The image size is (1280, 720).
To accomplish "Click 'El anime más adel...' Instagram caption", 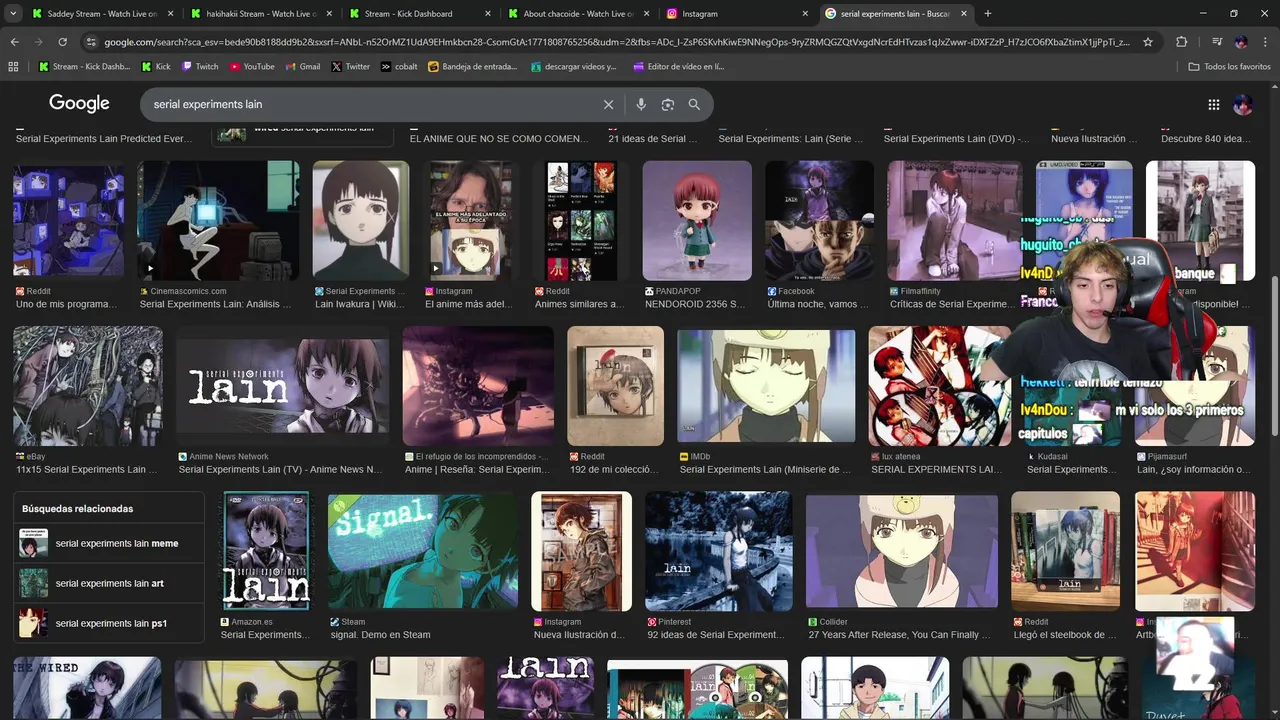I will point(468,304).
